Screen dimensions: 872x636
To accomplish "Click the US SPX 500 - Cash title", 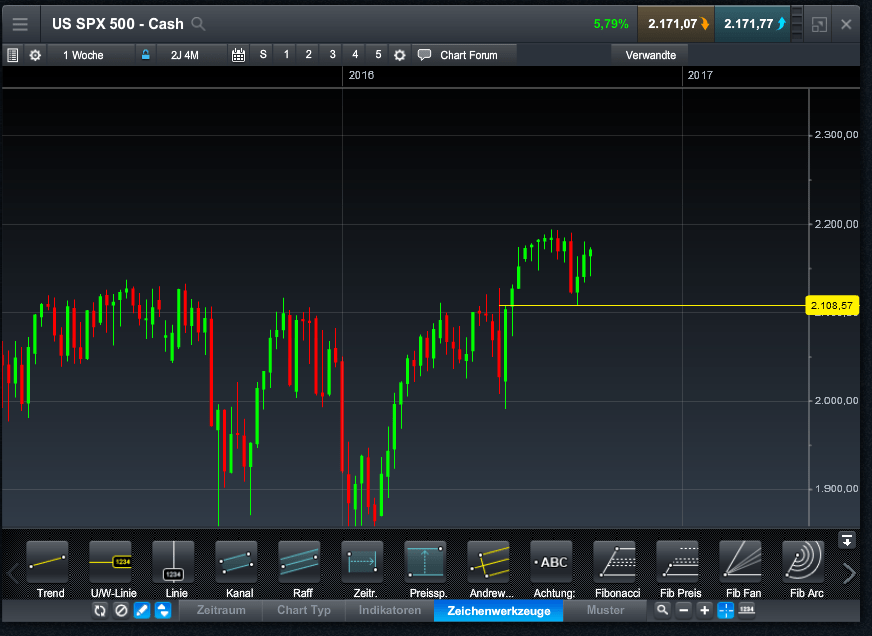I will [117, 24].
